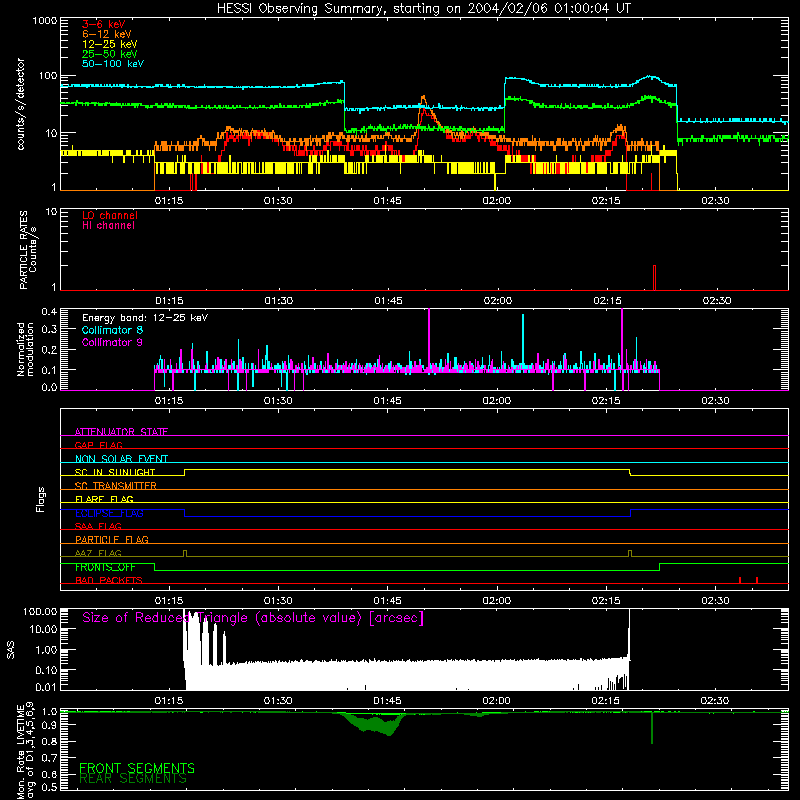Image resolution: width=800 pixels, height=800 pixels.
Task: Click the 'FRONT SEGMENTS' legend label
Action: [x=137, y=768]
